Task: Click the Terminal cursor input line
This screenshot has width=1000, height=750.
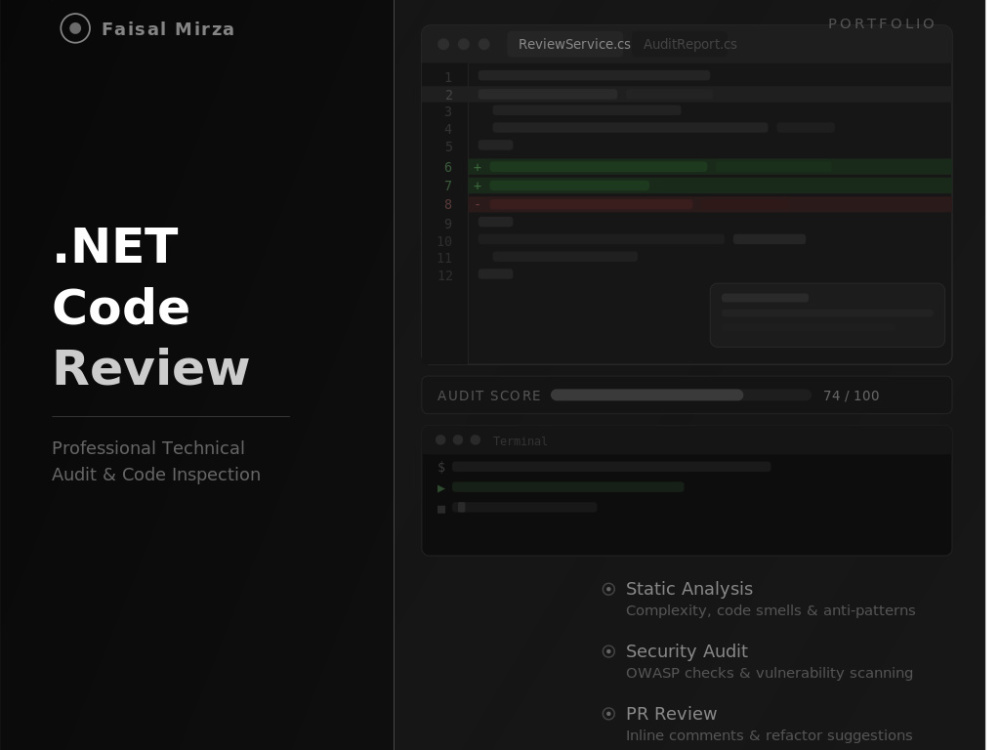Action: 524,508
